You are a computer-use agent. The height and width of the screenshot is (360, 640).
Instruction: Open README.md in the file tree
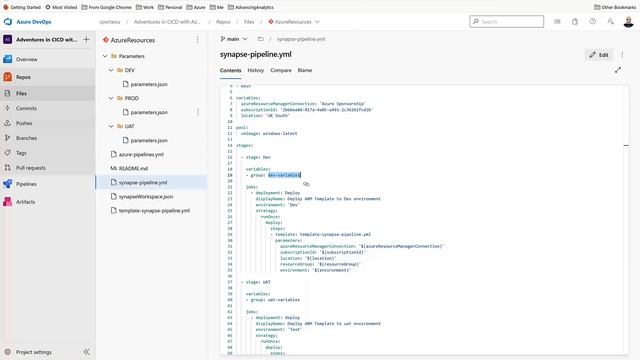click(133, 168)
